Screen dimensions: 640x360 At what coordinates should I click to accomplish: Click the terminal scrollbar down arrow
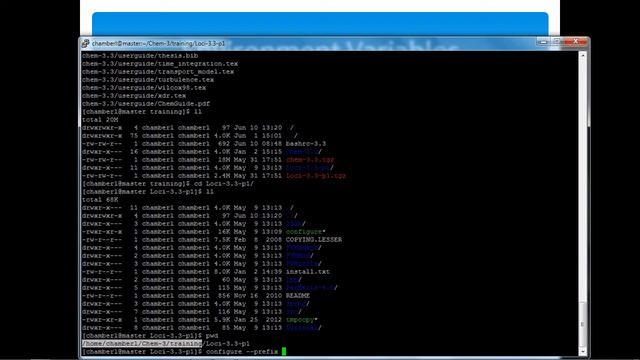(x=582, y=351)
